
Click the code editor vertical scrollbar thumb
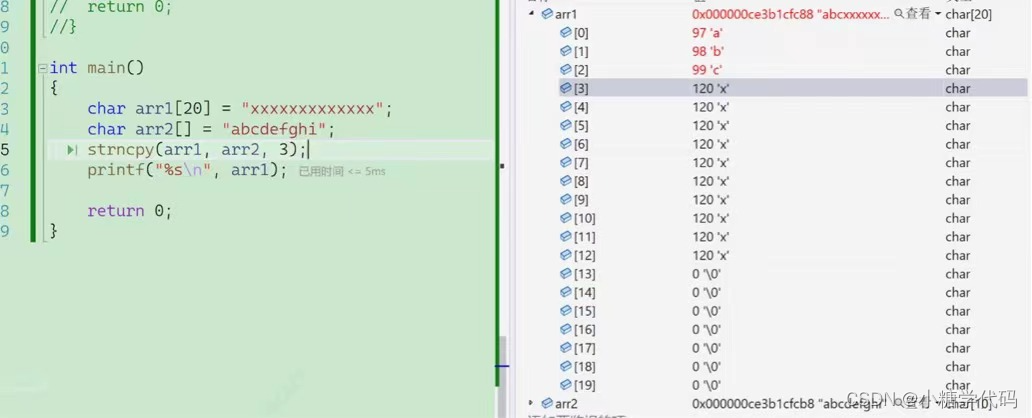click(502, 375)
